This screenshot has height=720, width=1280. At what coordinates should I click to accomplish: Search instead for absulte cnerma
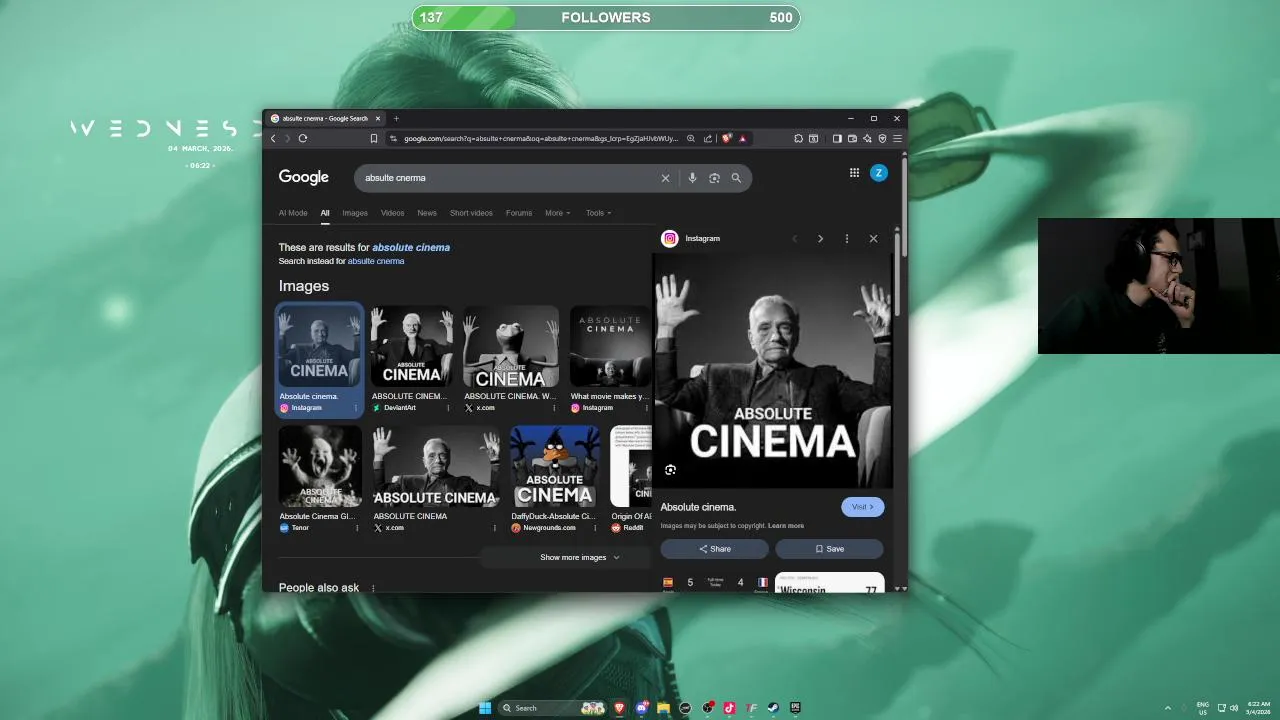click(x=376, y=261)
